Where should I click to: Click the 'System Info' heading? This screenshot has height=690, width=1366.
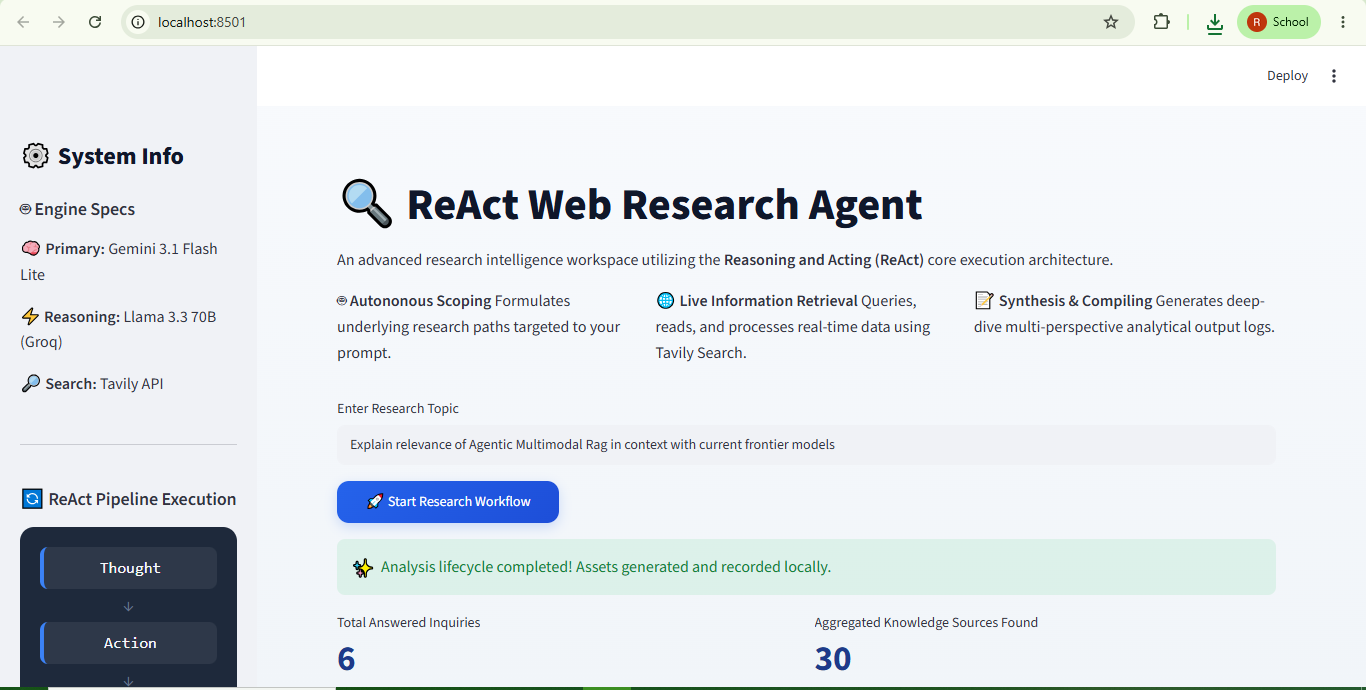pos(121,156)
